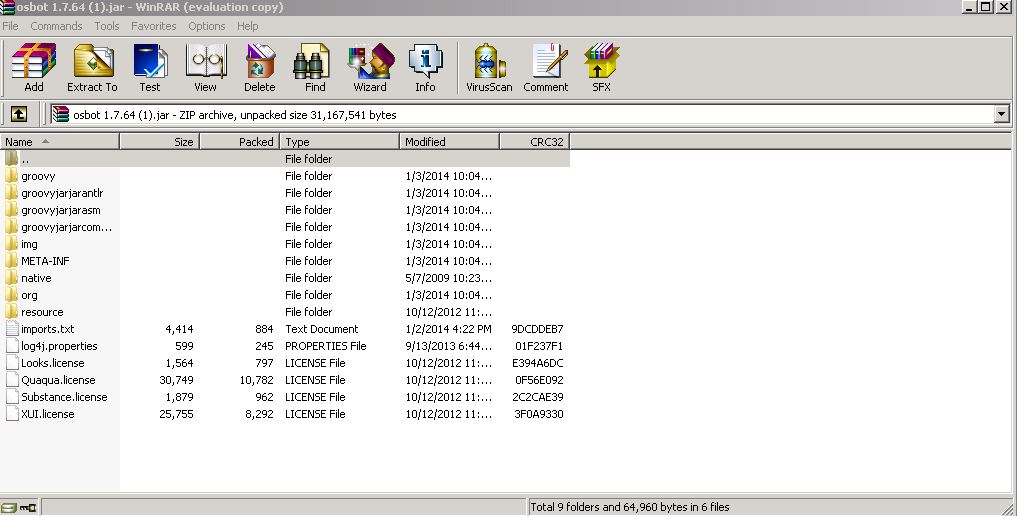Screen dimensions: 1017x516
Task: Click the Extract To toolbar icon
Action: pos(92,67)
